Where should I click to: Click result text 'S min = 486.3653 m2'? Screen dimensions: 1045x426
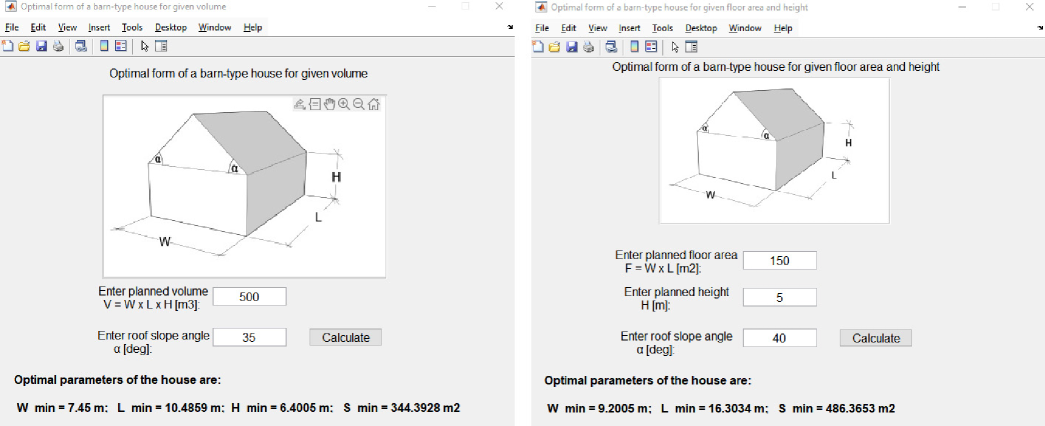(836, 408)
